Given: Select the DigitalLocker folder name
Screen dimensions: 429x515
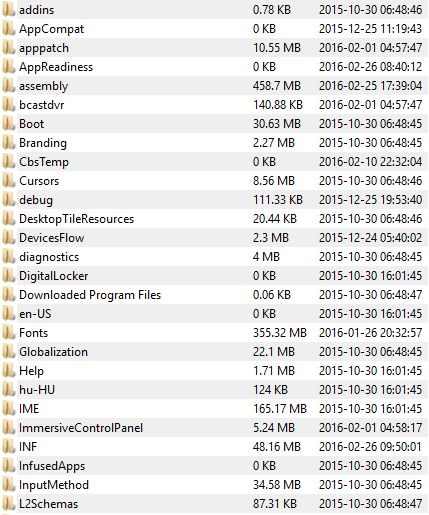Looking at the screenshot, I should coord(54,276).
